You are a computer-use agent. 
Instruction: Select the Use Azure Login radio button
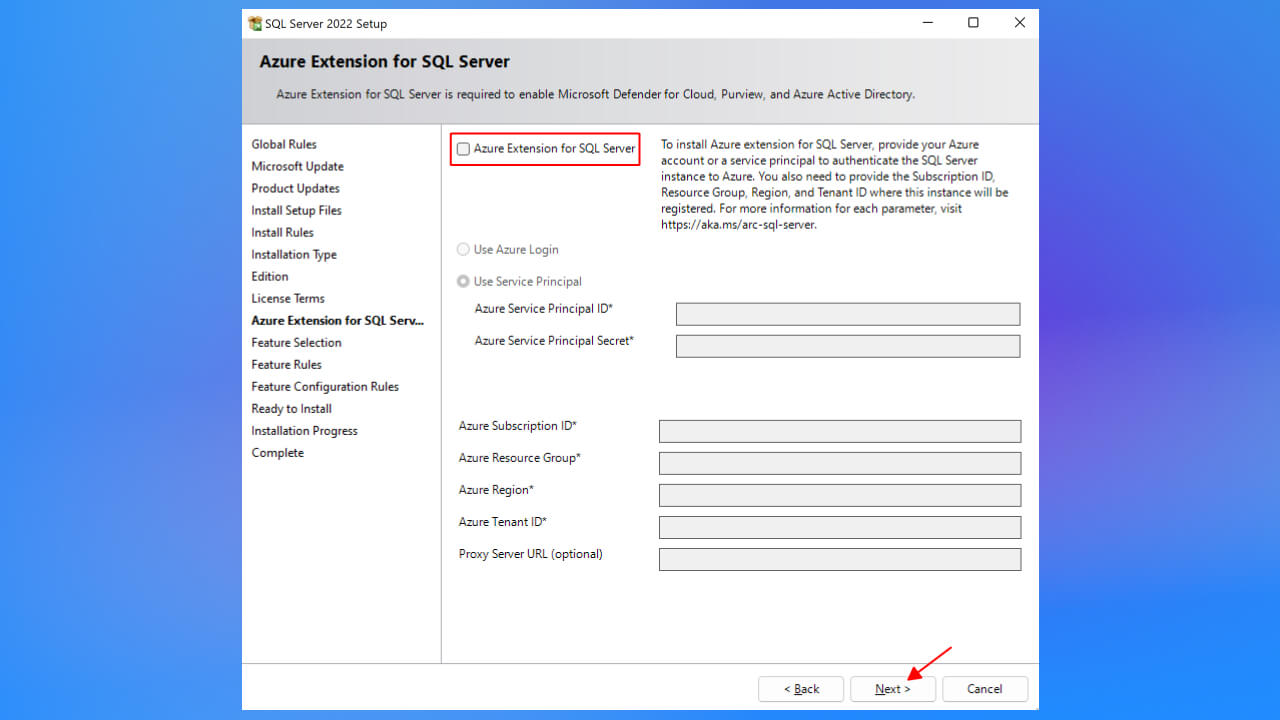(463, 249)
